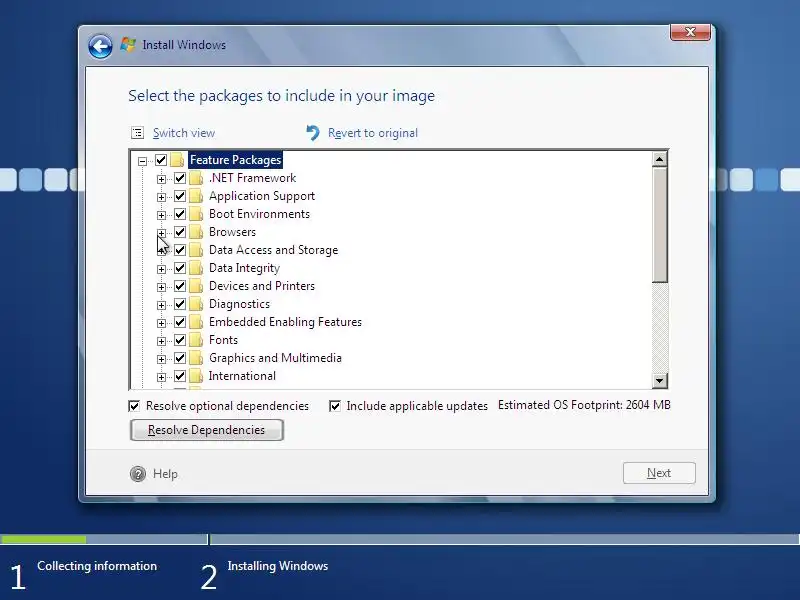Click the Browsers folder icon
The image size is (800, 600).
196,232
